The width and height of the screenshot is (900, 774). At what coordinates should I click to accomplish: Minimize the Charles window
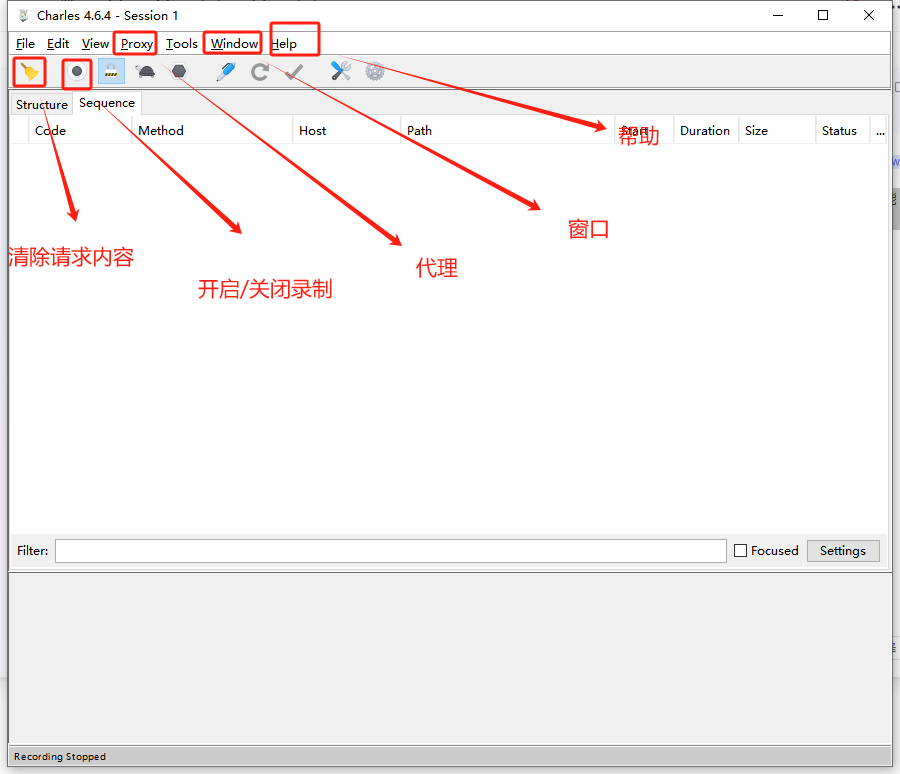(778, 16)
